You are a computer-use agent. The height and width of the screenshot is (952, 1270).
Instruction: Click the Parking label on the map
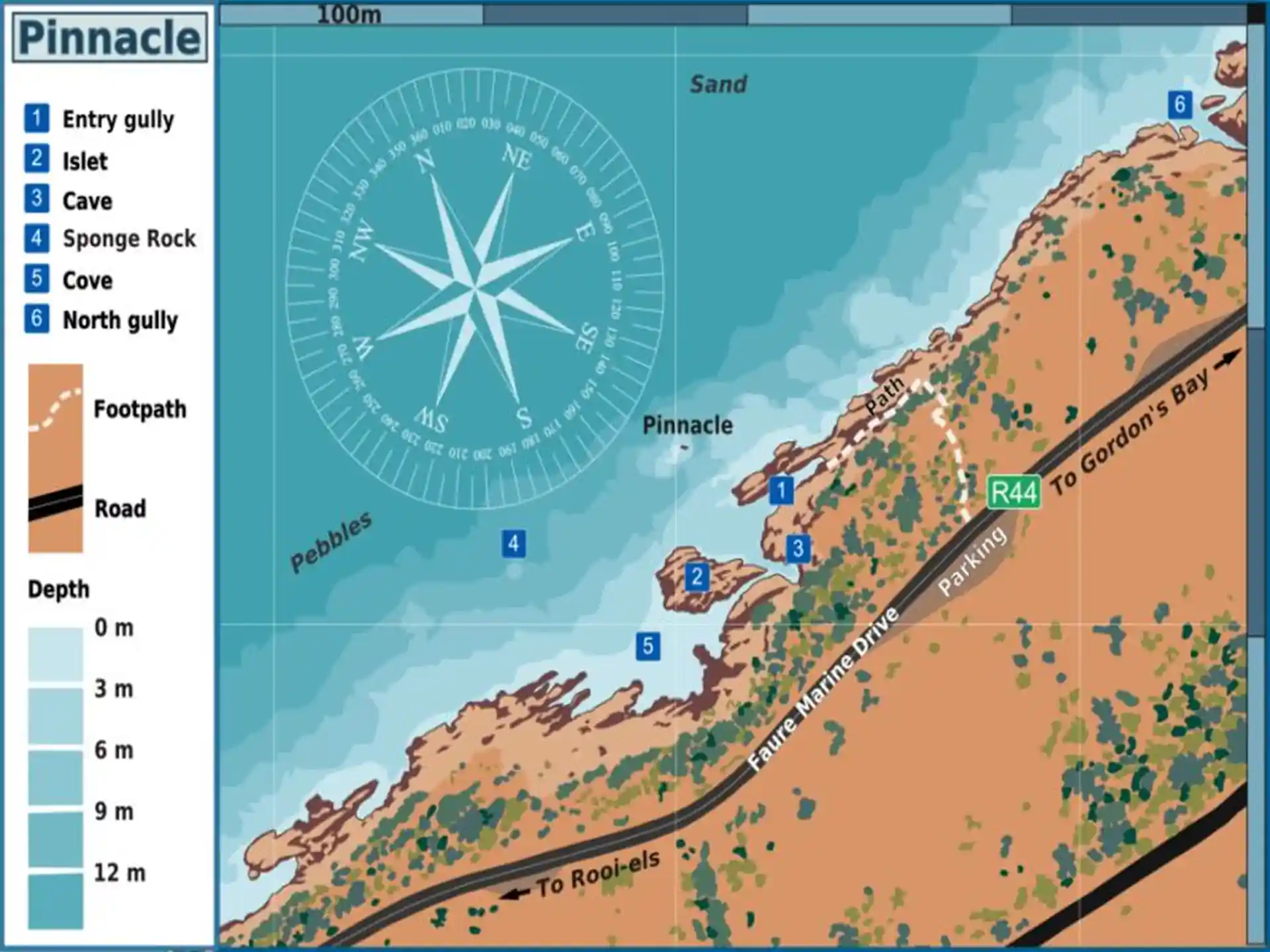point(972,561)
